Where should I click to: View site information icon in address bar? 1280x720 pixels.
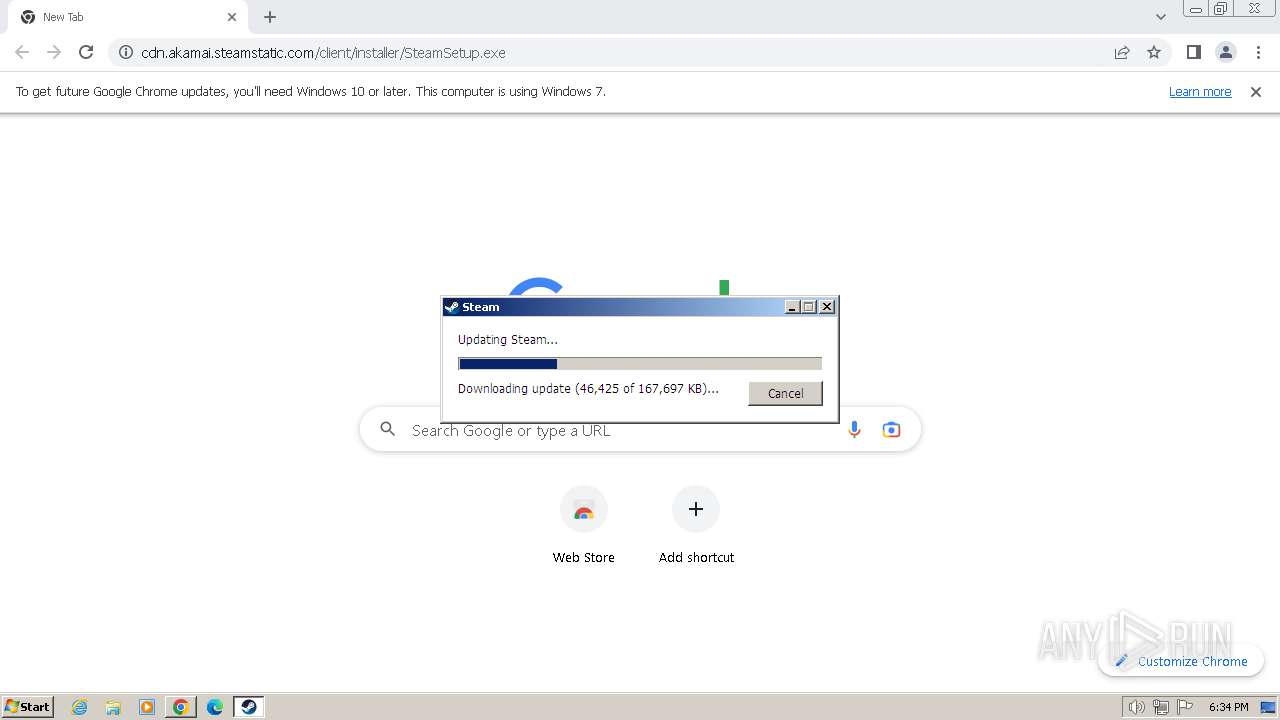126,52
